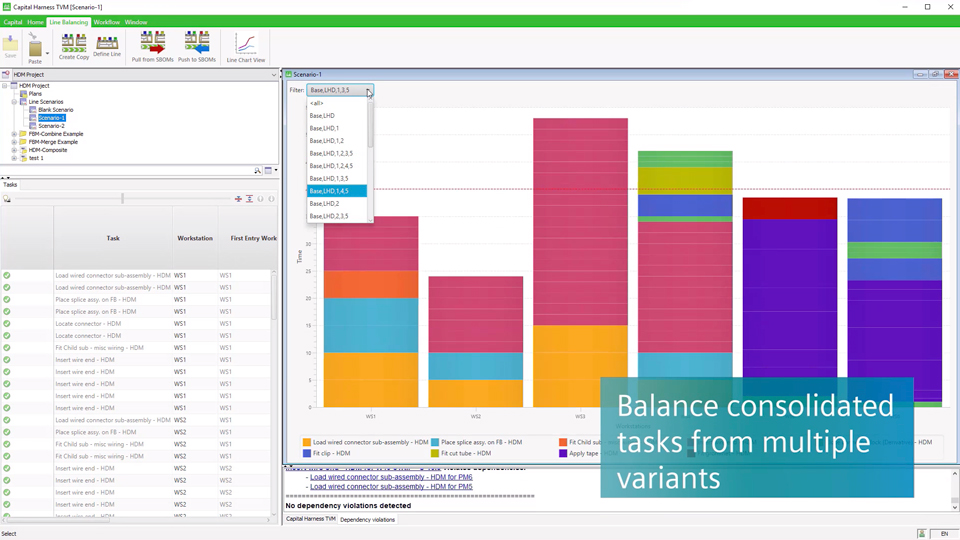Viewport: 960px width, 540px height.
Task: Switch to the Dependency violations tab
Action: [367, 520]
